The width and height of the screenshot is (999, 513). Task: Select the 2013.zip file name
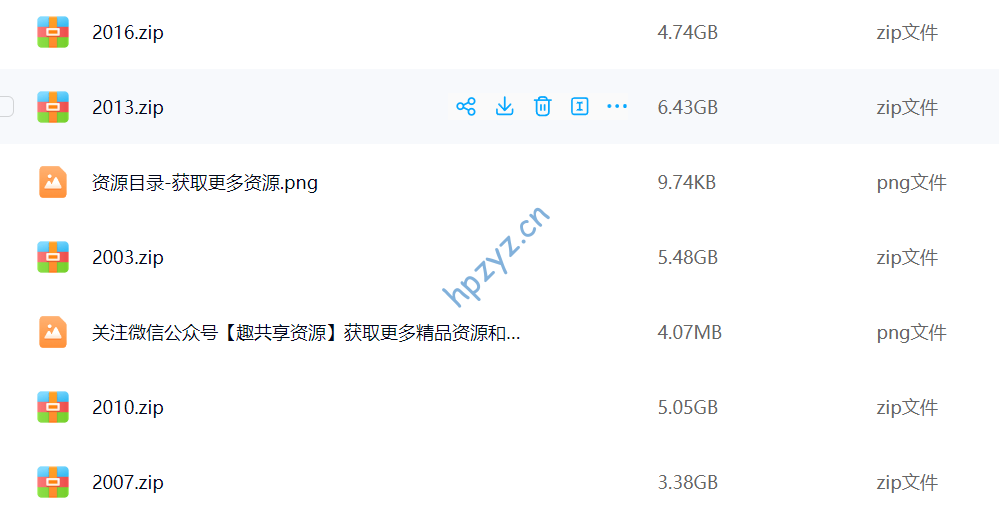pos(128,107)
